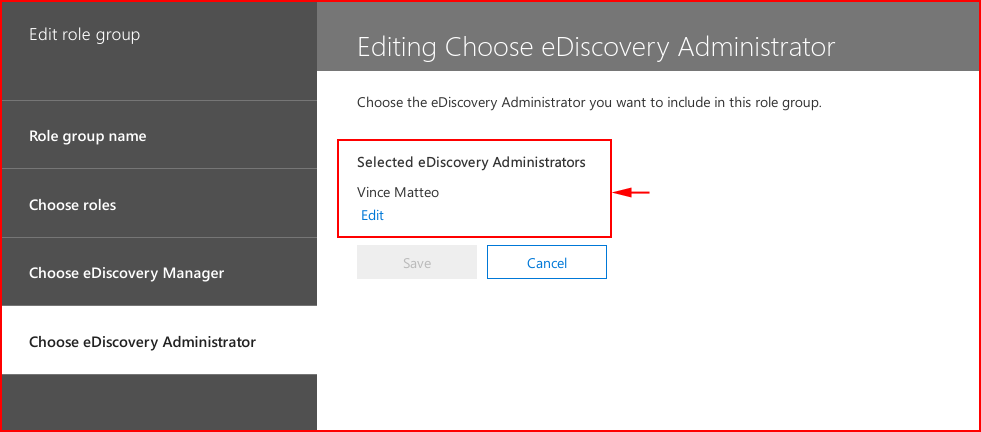Click the instruction text about choosing administrator
The width and height of the screenshot is (981, 432).
(589, 102)
